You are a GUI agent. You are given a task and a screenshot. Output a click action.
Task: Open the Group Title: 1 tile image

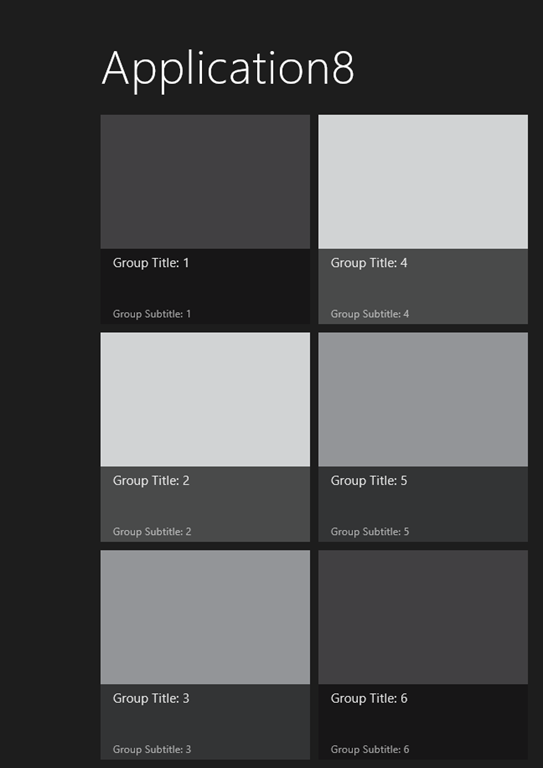point(205,182)
